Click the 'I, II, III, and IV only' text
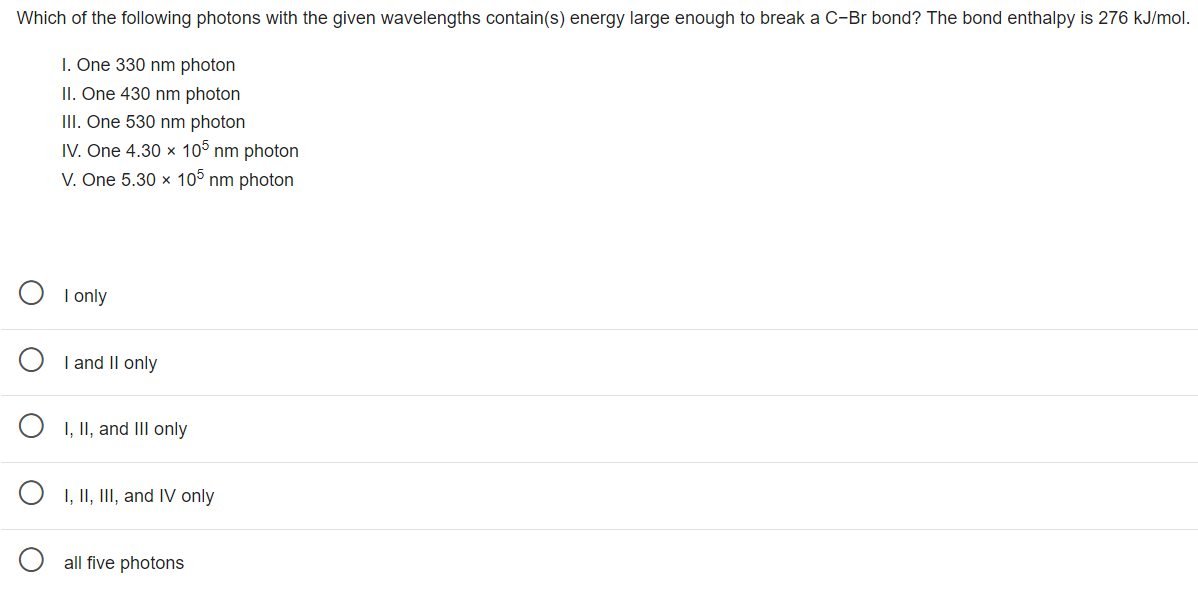 (138, 495)
